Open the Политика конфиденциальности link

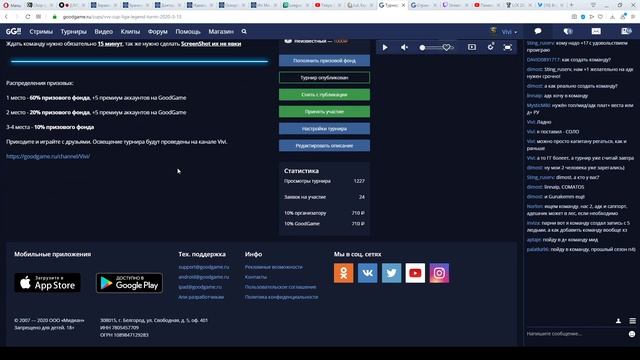(x=281, y=297)
